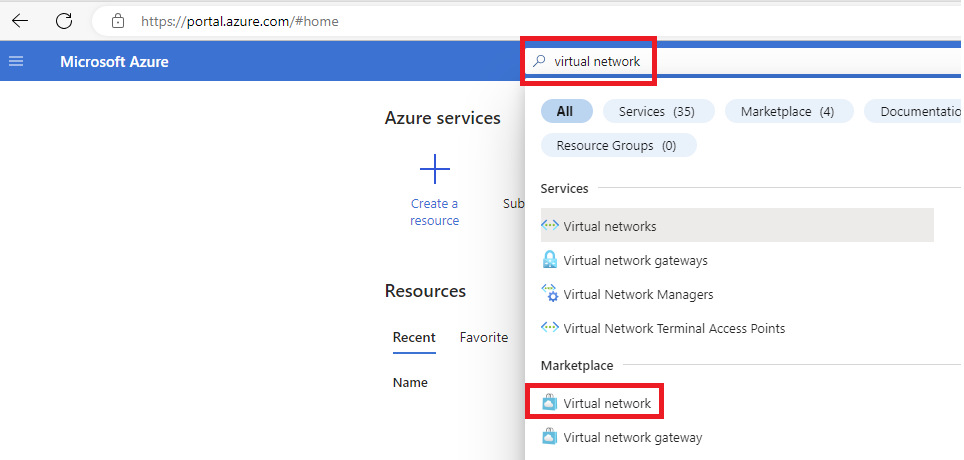Click the search magnifier icon
964x460 pixels.
[x=539, y=61]
